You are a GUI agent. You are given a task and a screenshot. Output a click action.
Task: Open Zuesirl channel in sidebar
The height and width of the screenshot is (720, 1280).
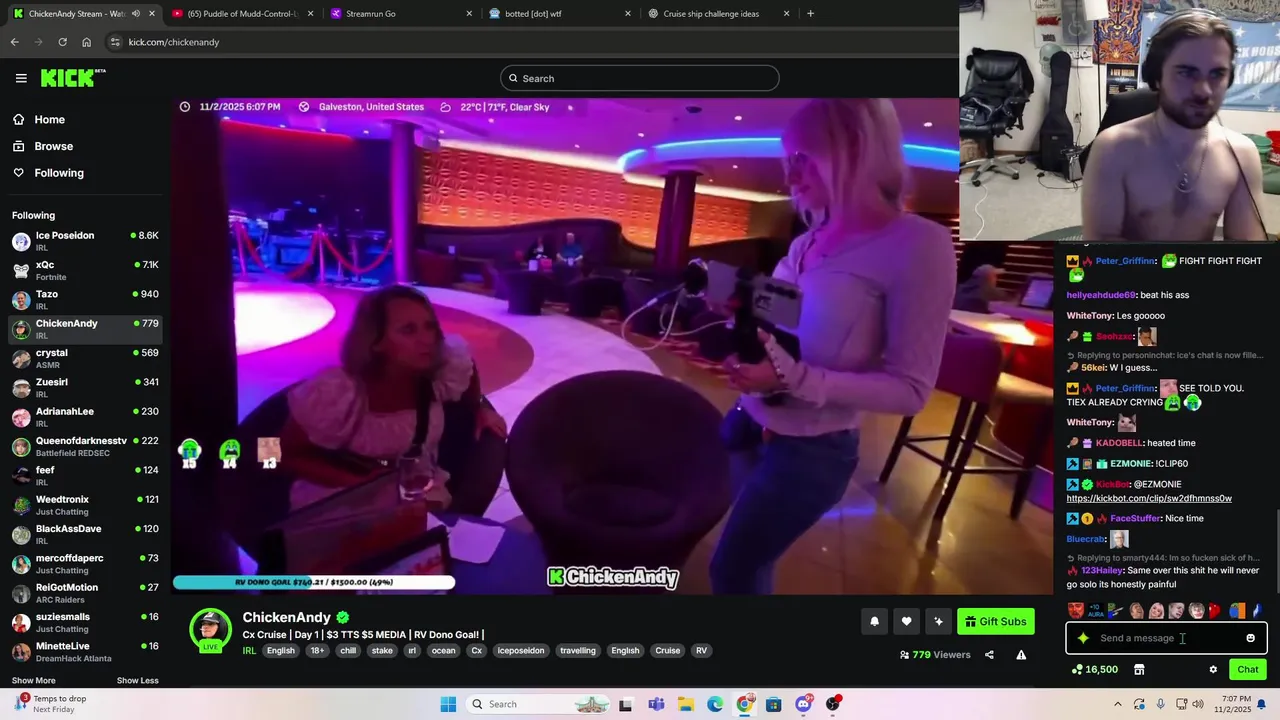(85, 387)
